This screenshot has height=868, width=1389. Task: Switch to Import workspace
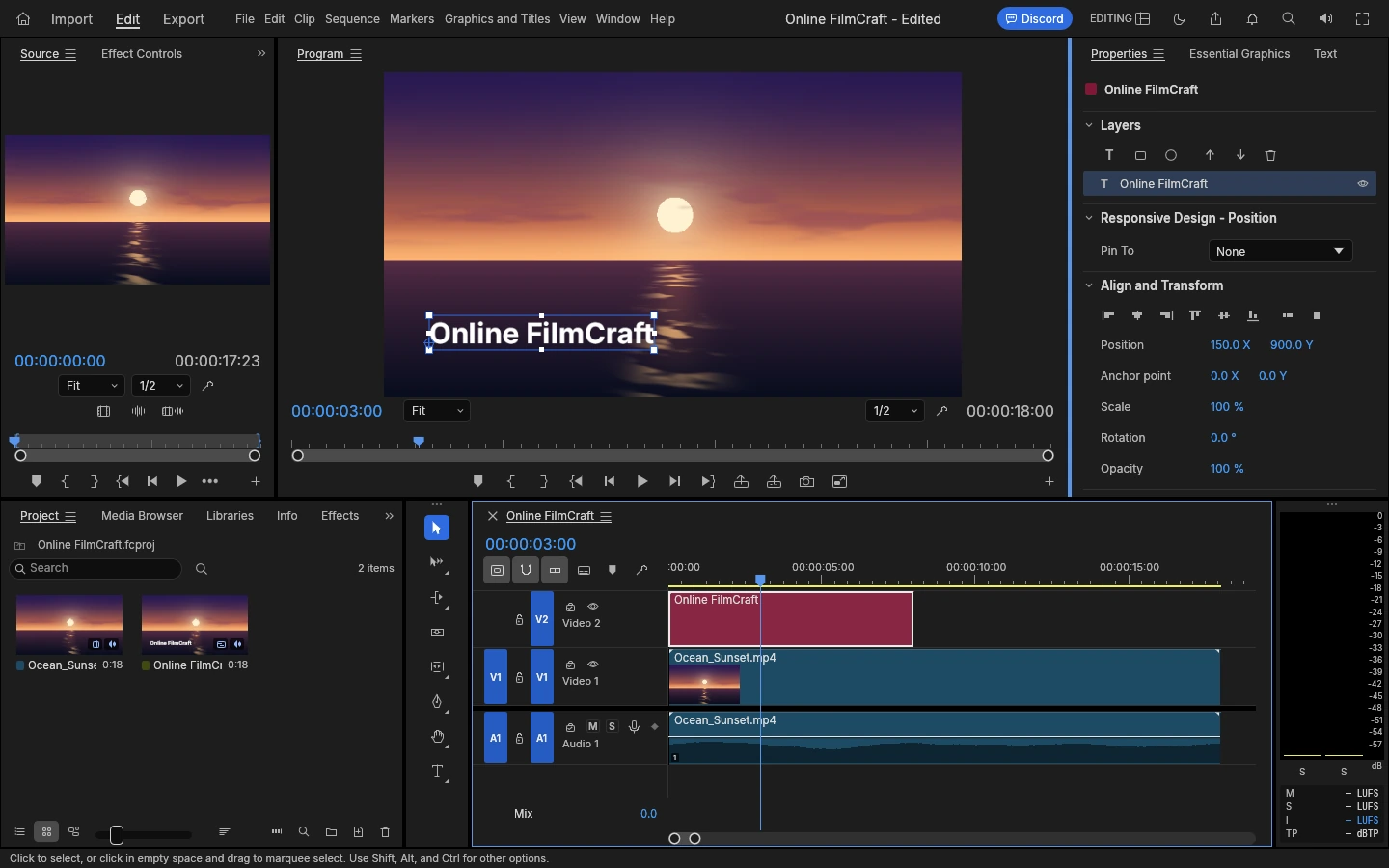(x=71, y=19)
